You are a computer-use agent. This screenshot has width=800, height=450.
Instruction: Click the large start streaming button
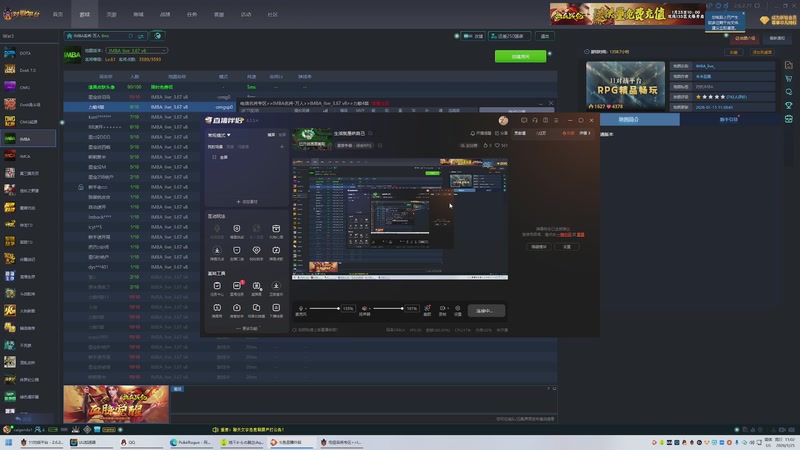coord(486,311)
